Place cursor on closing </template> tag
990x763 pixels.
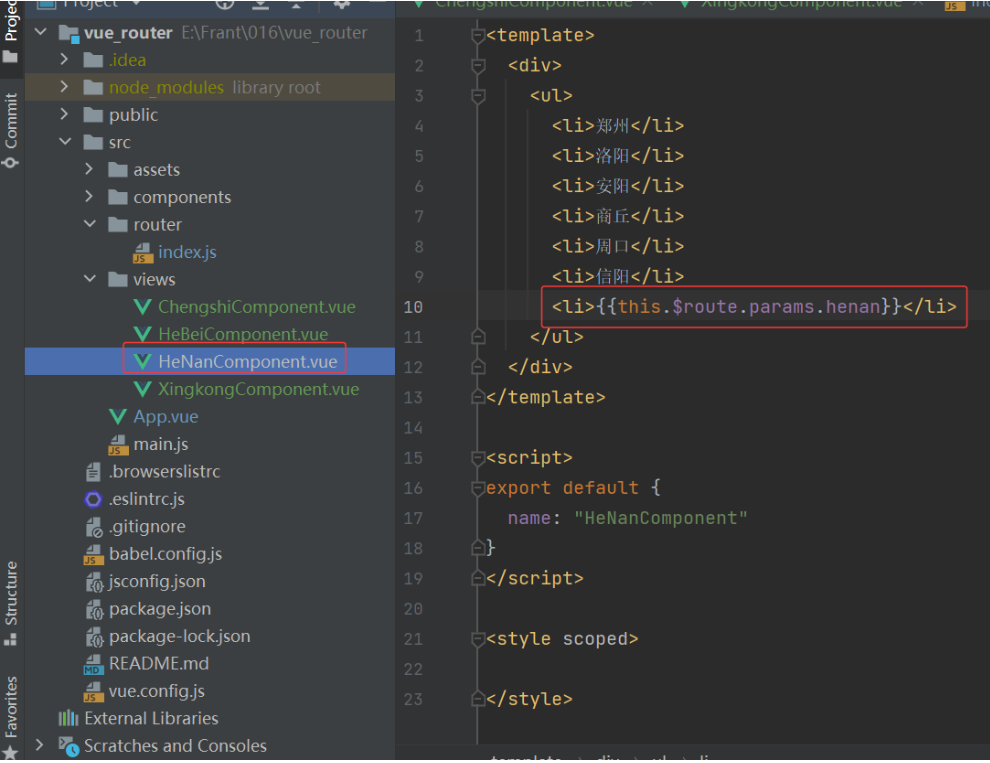pyautogui.click(x=546, y=397)
